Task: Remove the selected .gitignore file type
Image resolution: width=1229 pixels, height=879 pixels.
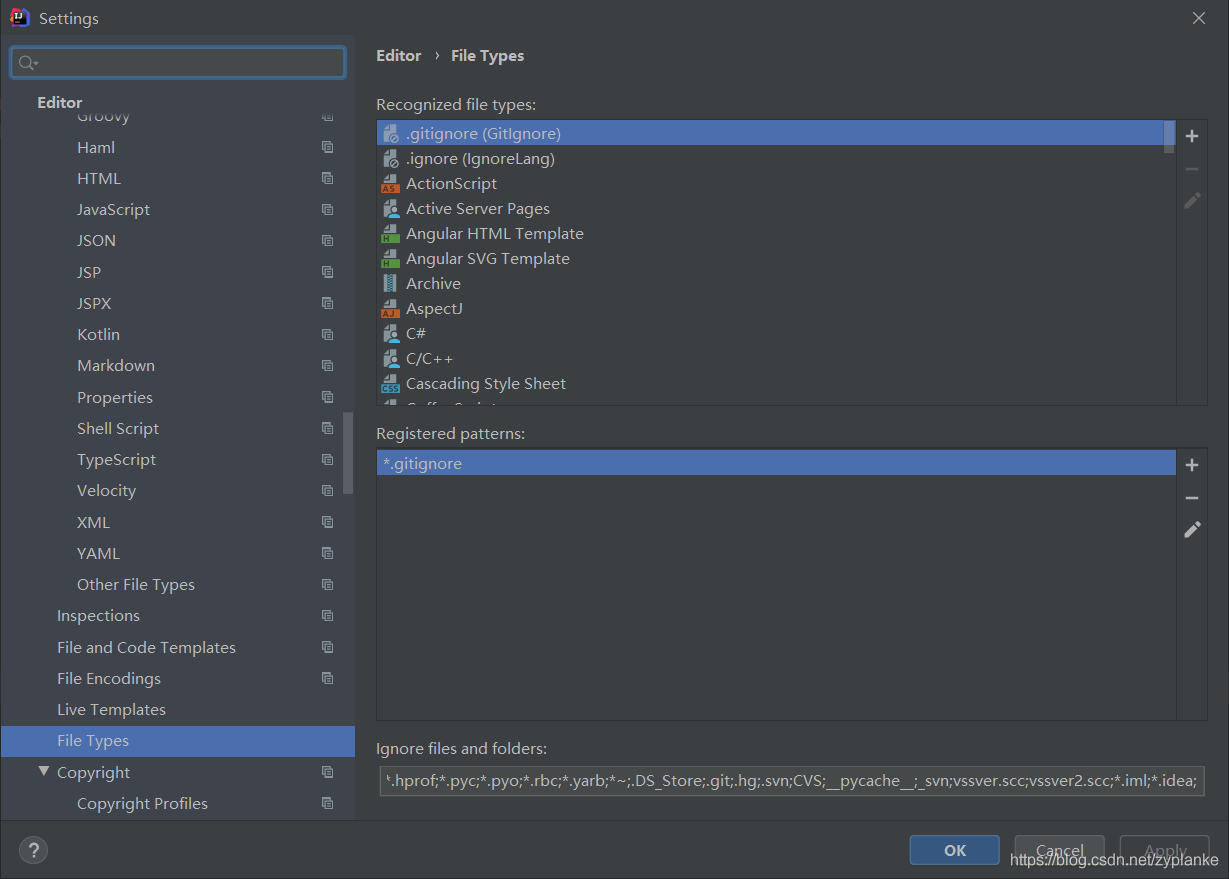Action: click(1192, 168)
